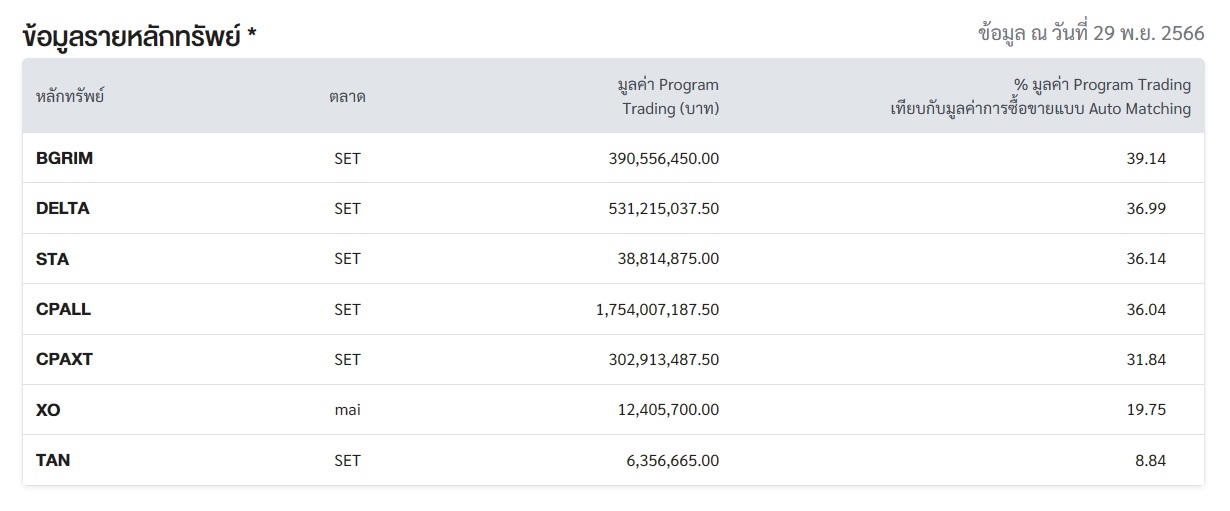Click SET market cell in DELTA row
The width and height of the screenshot is (1230, 511).
[347, 208]
